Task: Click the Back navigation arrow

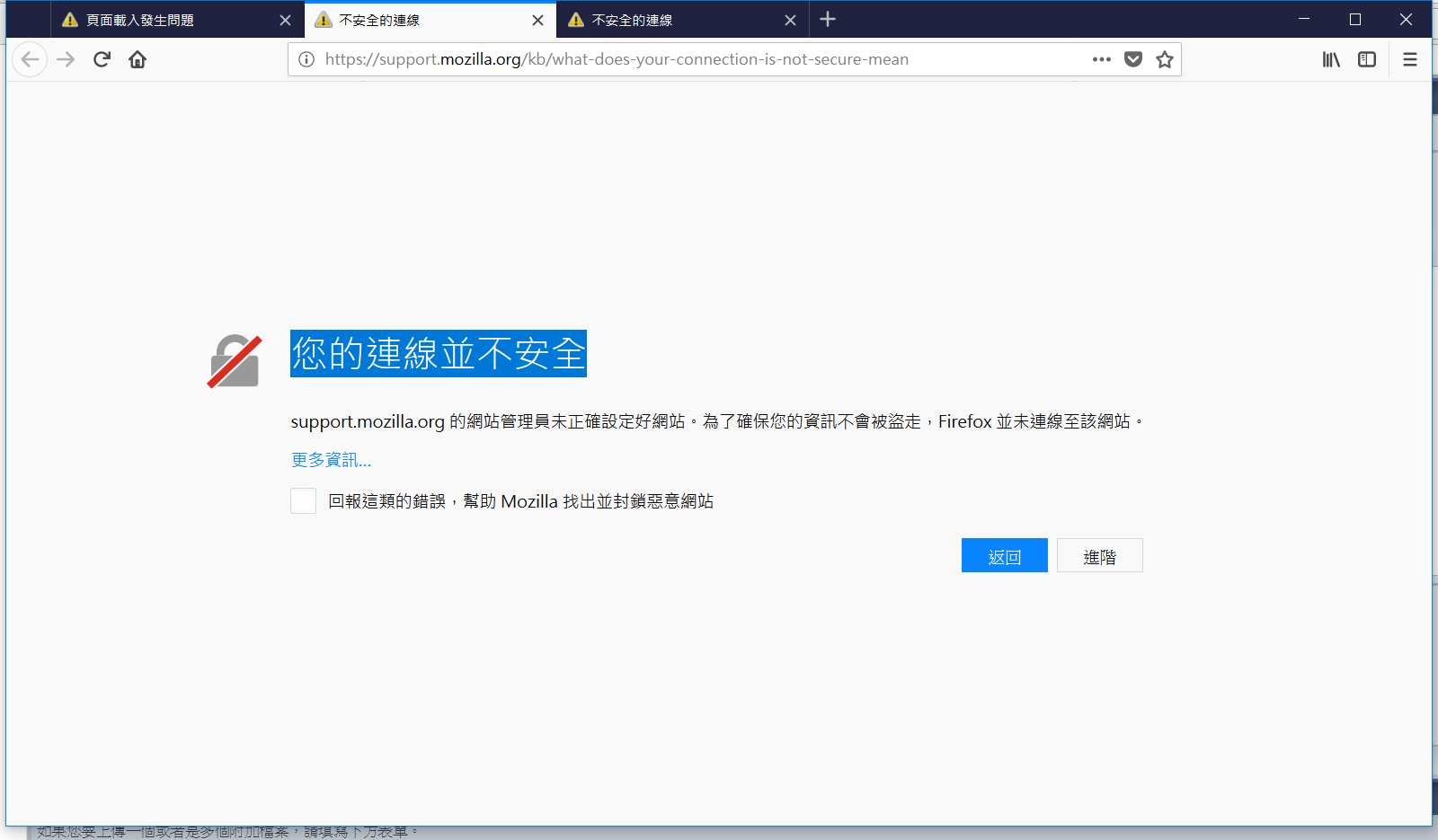Action: (x=30, y=59)
